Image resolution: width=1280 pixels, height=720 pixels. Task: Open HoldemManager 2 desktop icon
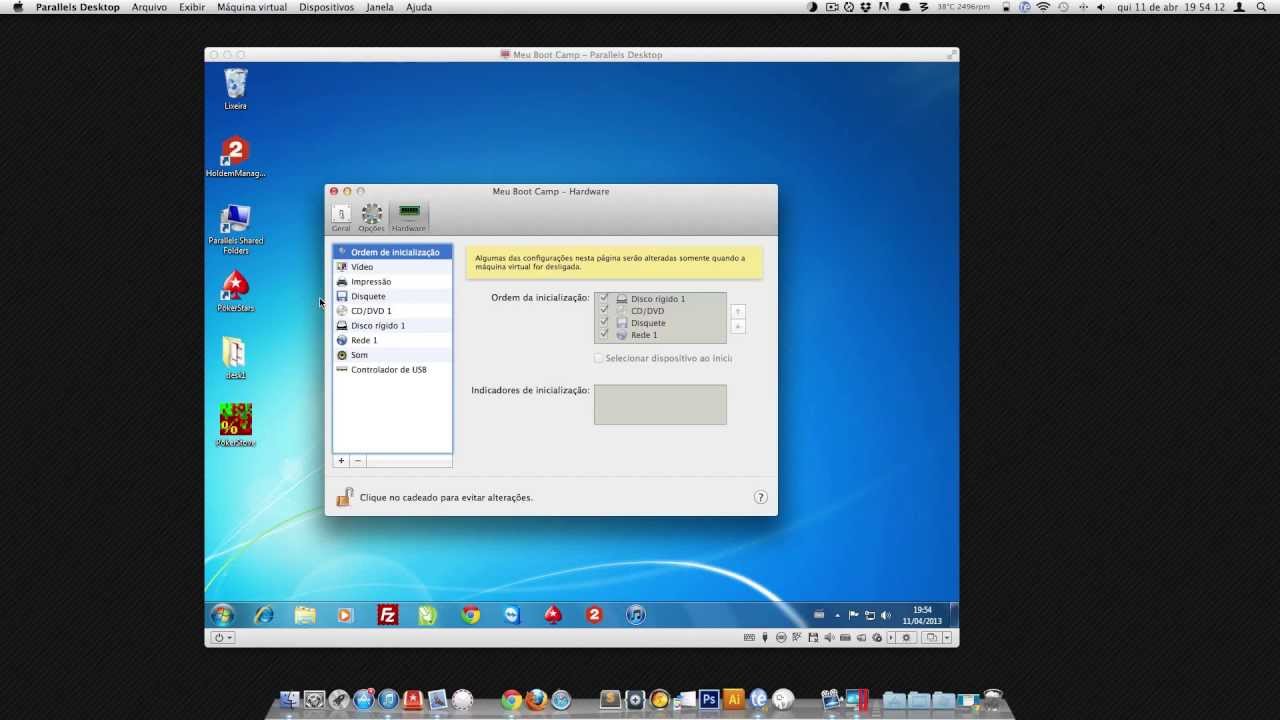coord(236,157)
